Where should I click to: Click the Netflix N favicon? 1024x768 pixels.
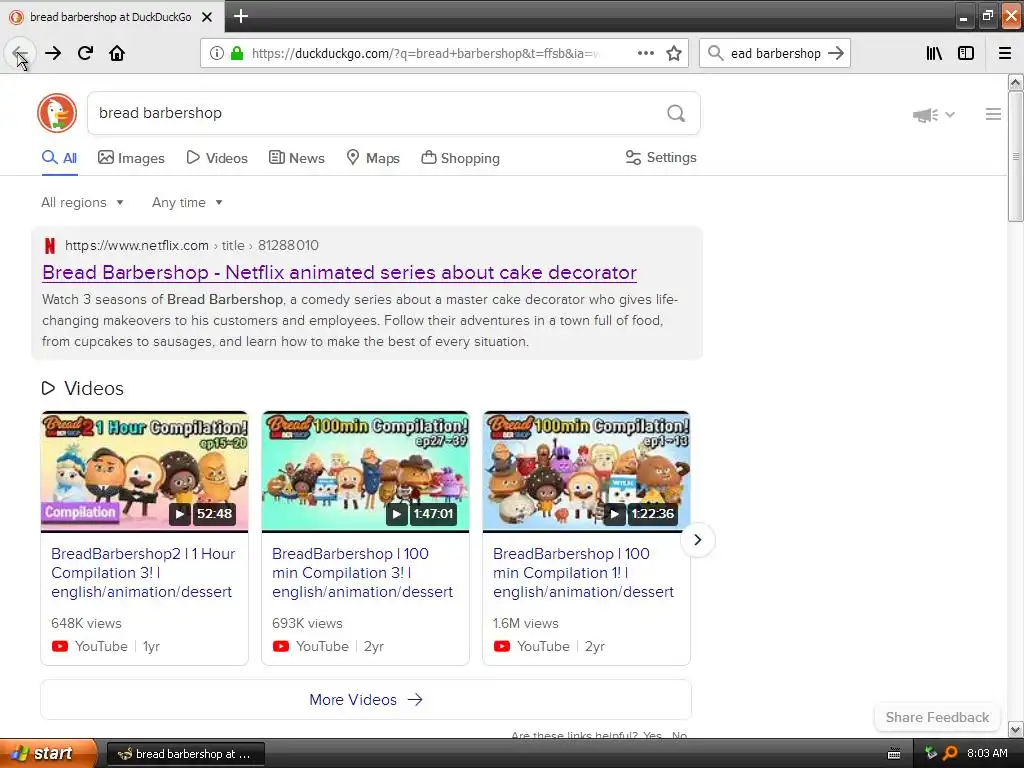(x=50, y=246)
